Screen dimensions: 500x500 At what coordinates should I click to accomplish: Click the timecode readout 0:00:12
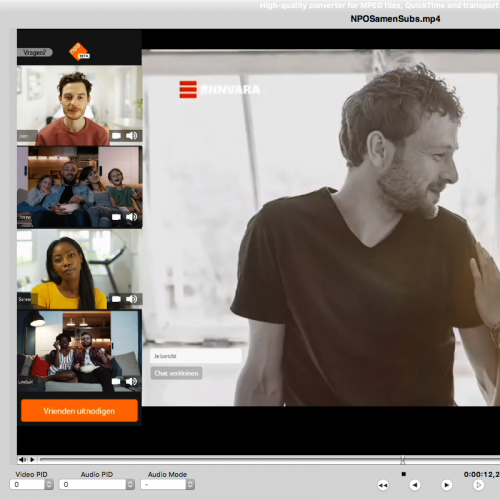tap(482, 474)
